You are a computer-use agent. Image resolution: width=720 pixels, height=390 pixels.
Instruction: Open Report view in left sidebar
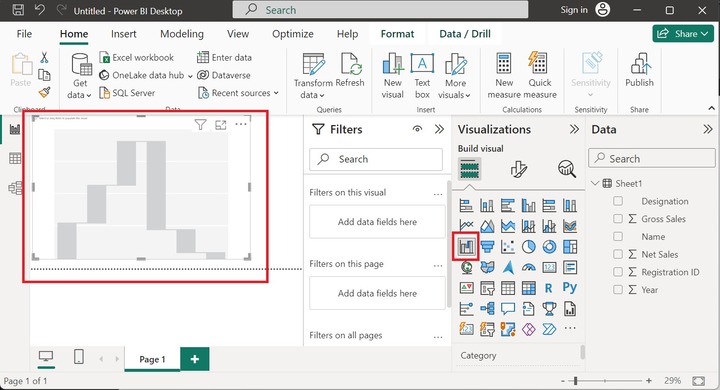tap(15, 130)
